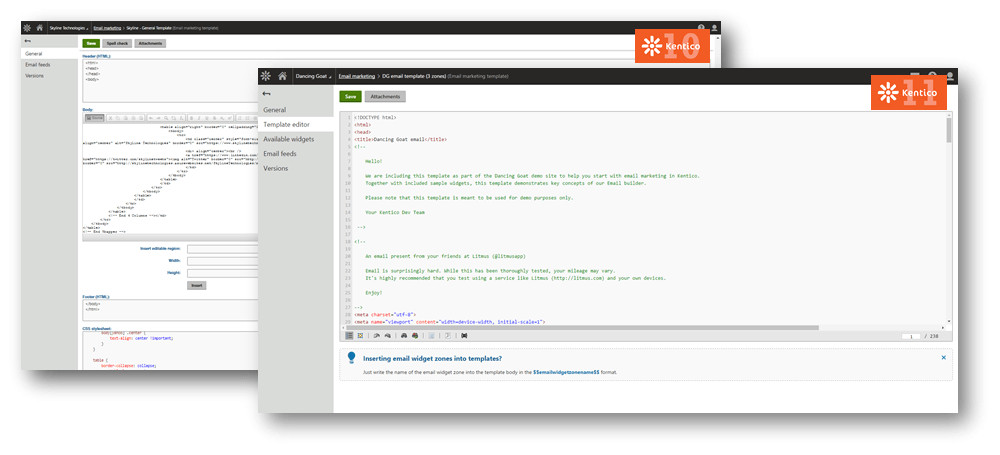Open Versions tab in Dancing Goat window

pos(296,168)
